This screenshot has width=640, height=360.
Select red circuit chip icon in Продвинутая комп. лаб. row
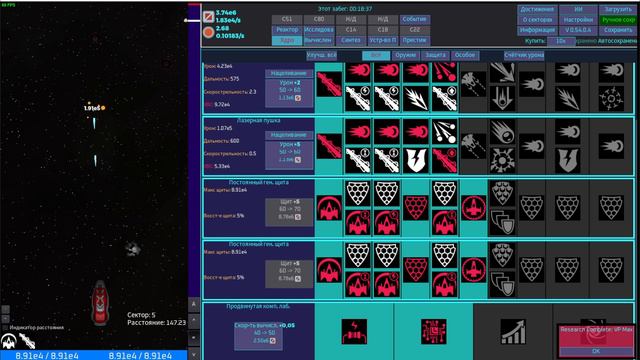pos(433,331)
